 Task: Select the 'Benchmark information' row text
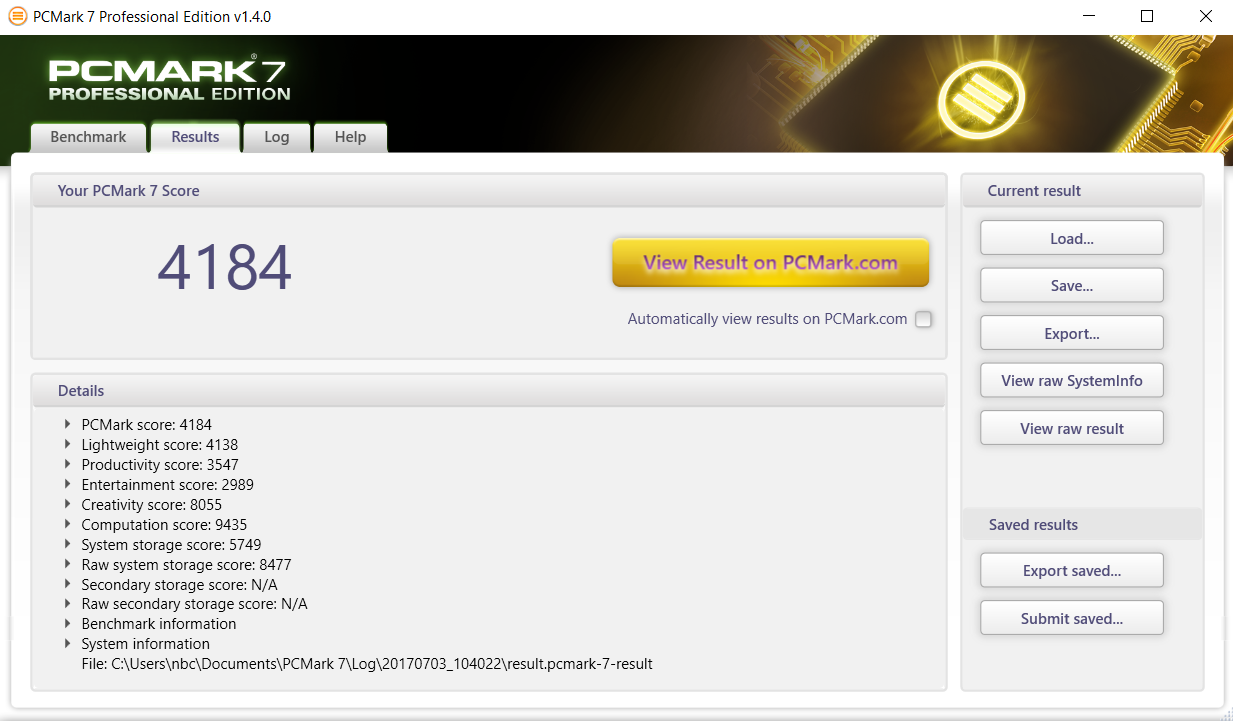point(159,624)
